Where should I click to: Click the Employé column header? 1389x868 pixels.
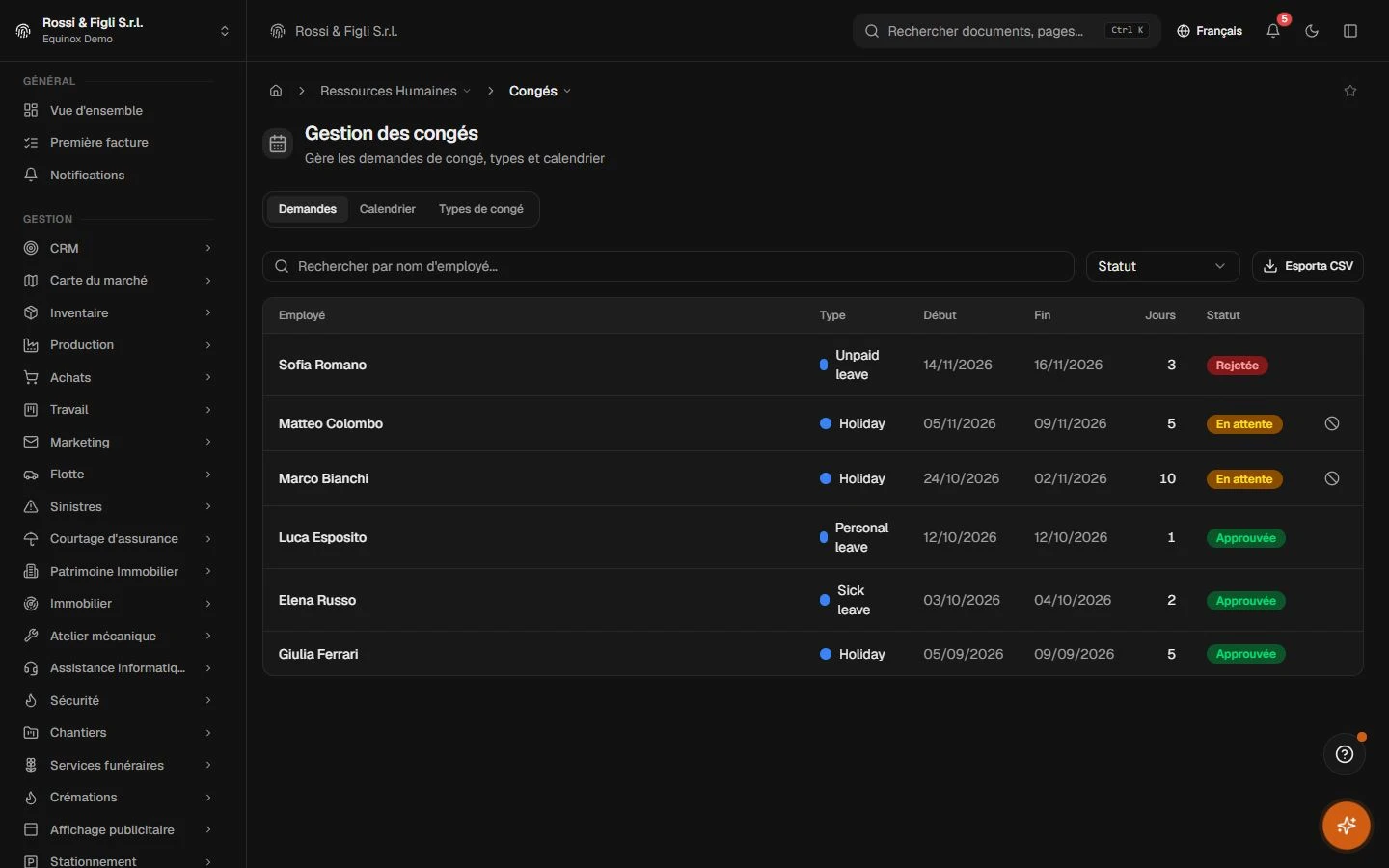coord(302,315)
